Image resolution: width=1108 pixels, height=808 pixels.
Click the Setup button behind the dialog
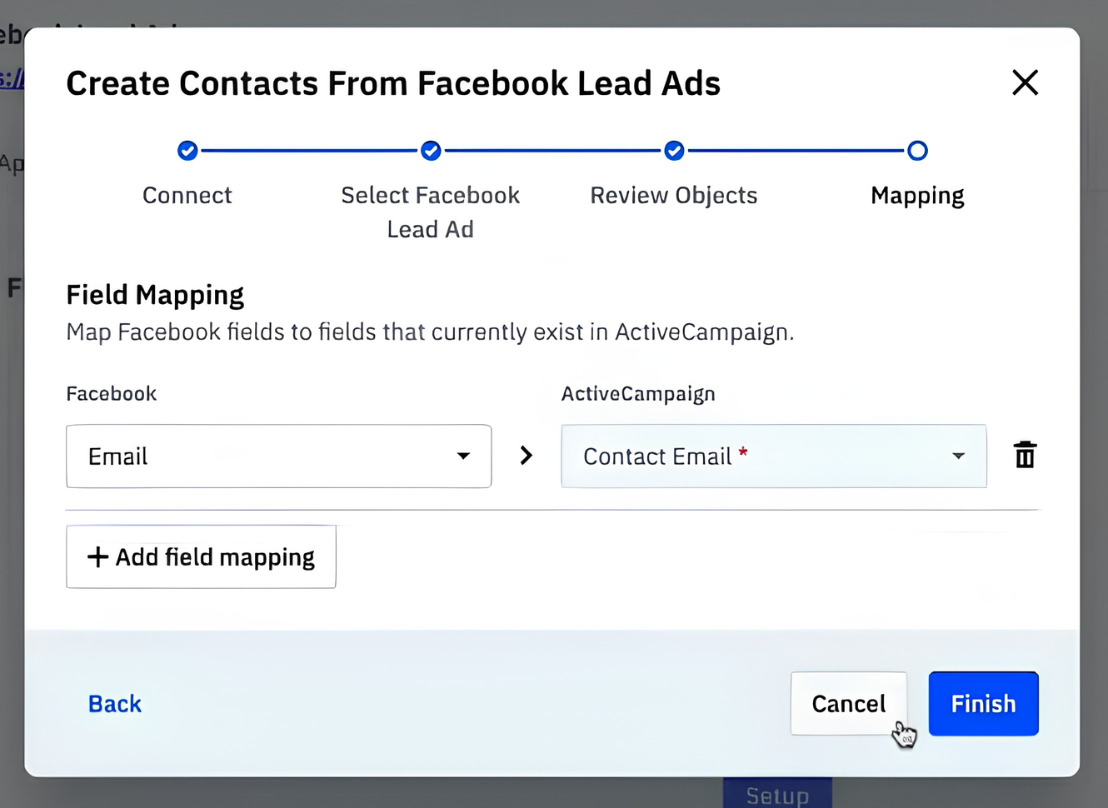tap(777, 794)
